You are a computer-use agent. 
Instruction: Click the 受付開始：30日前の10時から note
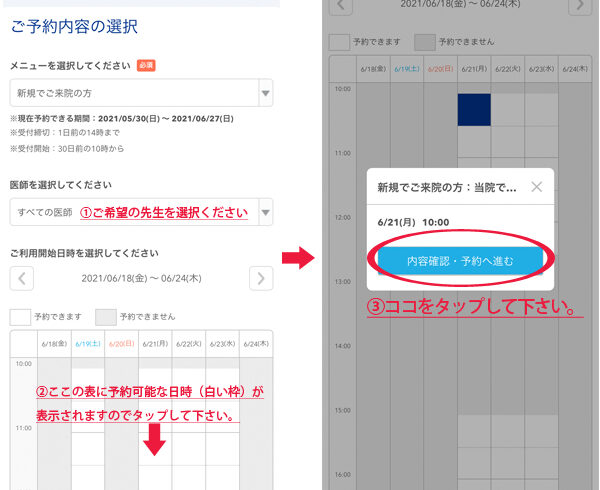(67, 148)
